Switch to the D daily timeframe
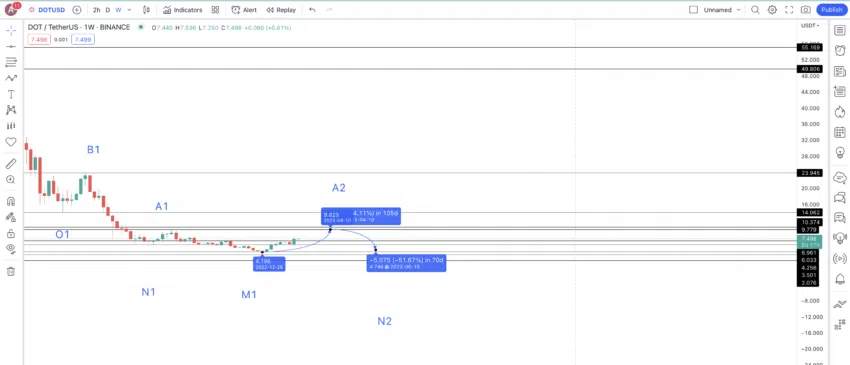This screenshot has height=365, width=850. [108, 10]
